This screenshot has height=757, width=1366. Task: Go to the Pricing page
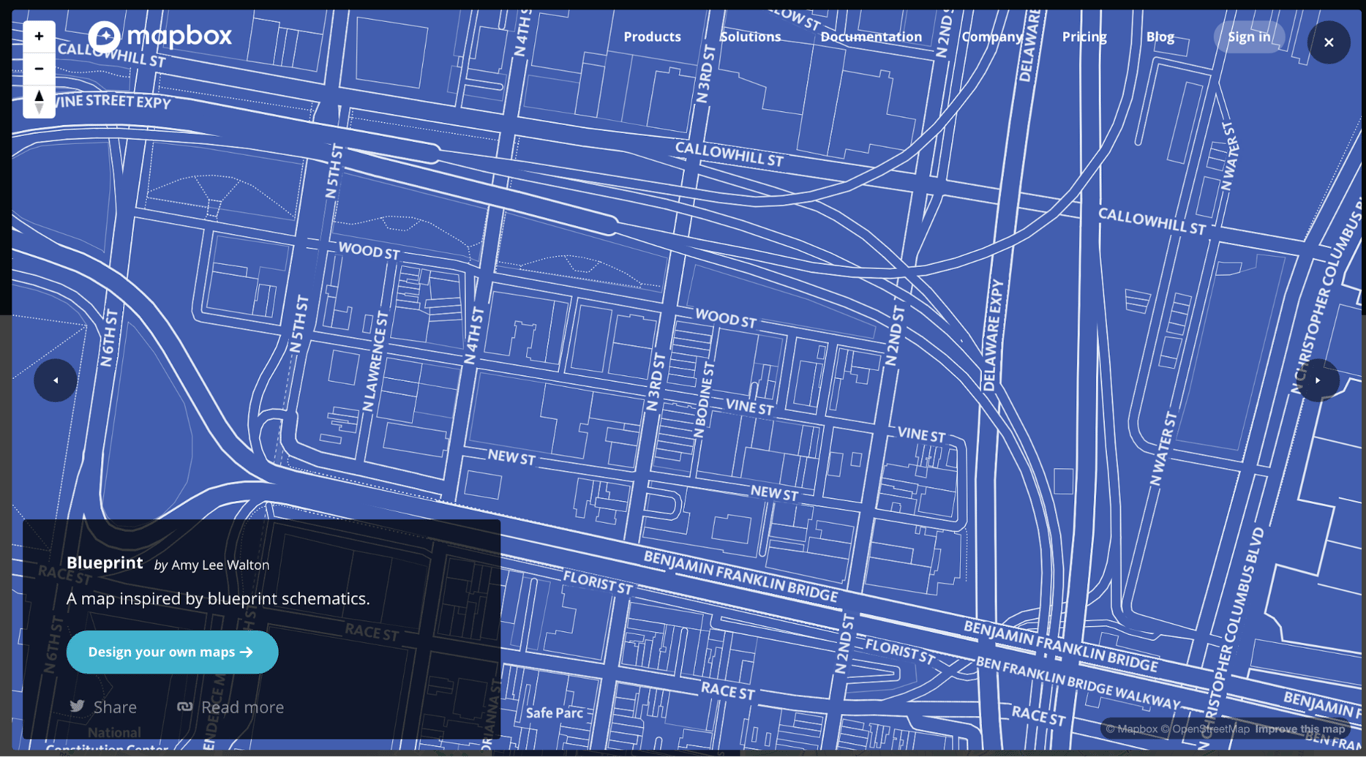[x=1084, y=37]
